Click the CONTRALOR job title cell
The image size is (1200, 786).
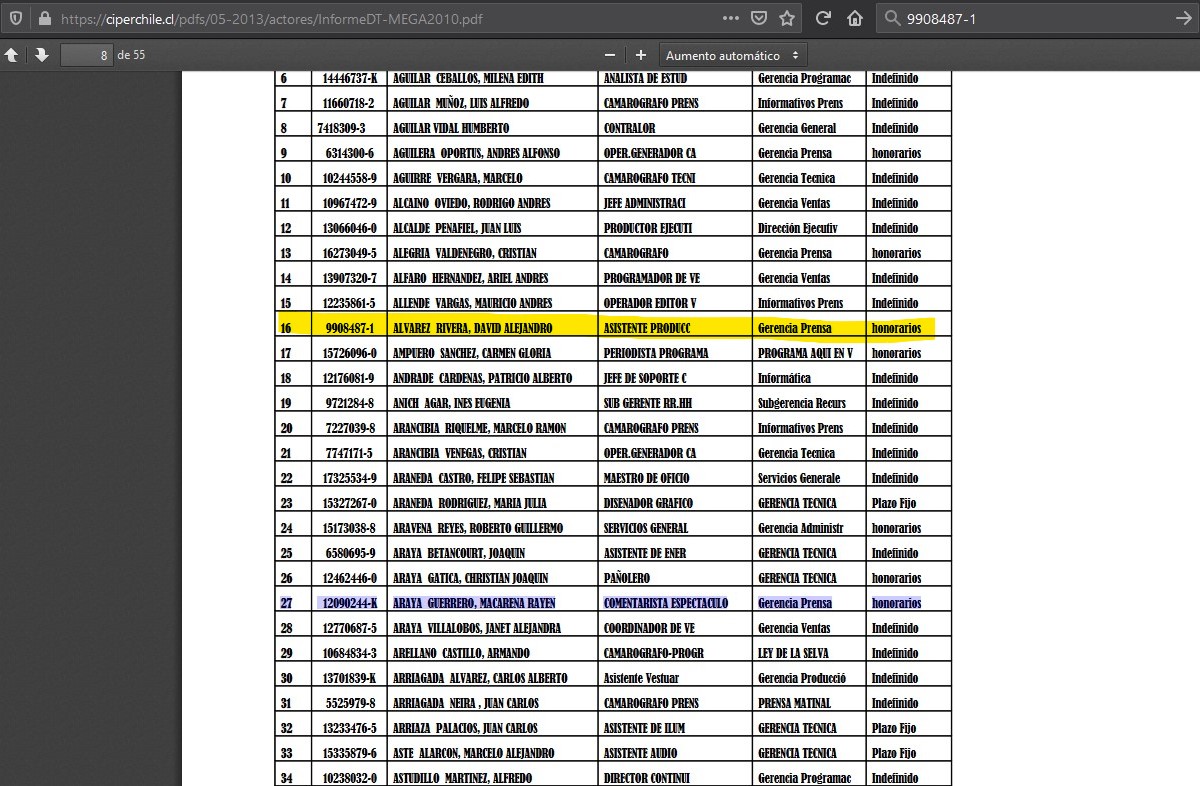(630, 128)
